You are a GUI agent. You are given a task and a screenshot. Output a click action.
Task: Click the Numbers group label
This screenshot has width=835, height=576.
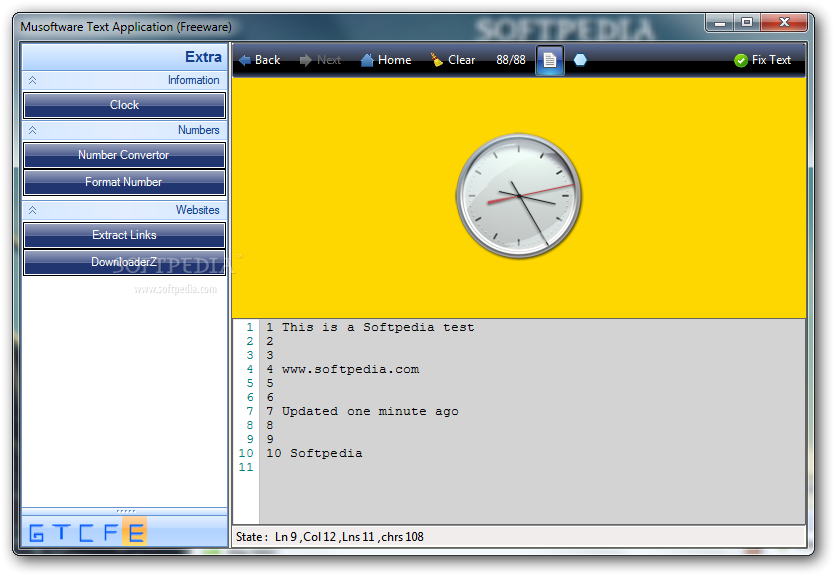(199, 130)
